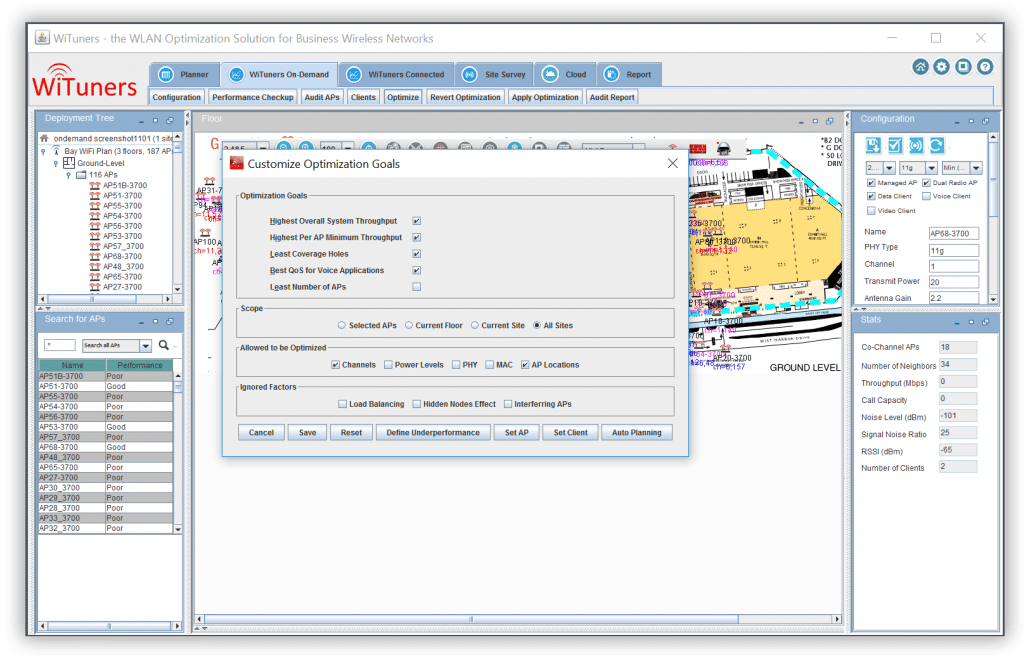Click the Auto Planning button
Viewport: 1030px width, 659px height.
coord(637,433)
